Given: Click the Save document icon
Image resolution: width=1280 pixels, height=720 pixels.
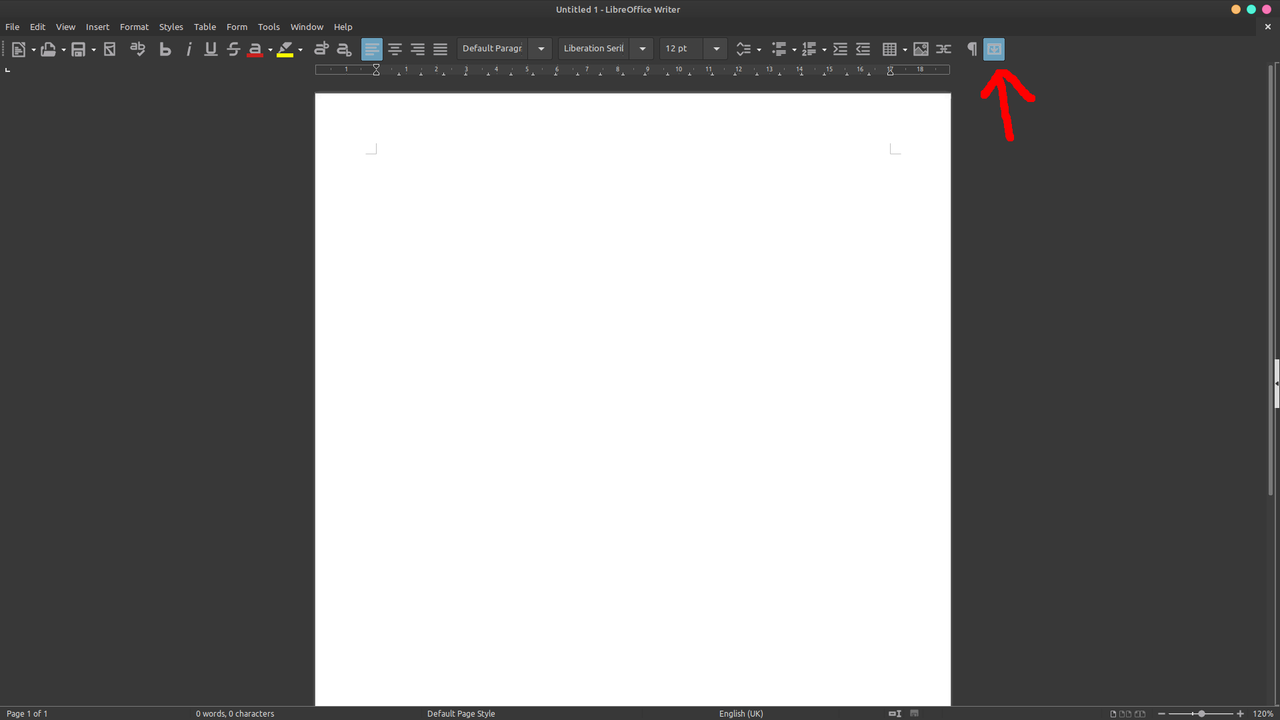Looking at the screenshot, I should tap(78, 49).
